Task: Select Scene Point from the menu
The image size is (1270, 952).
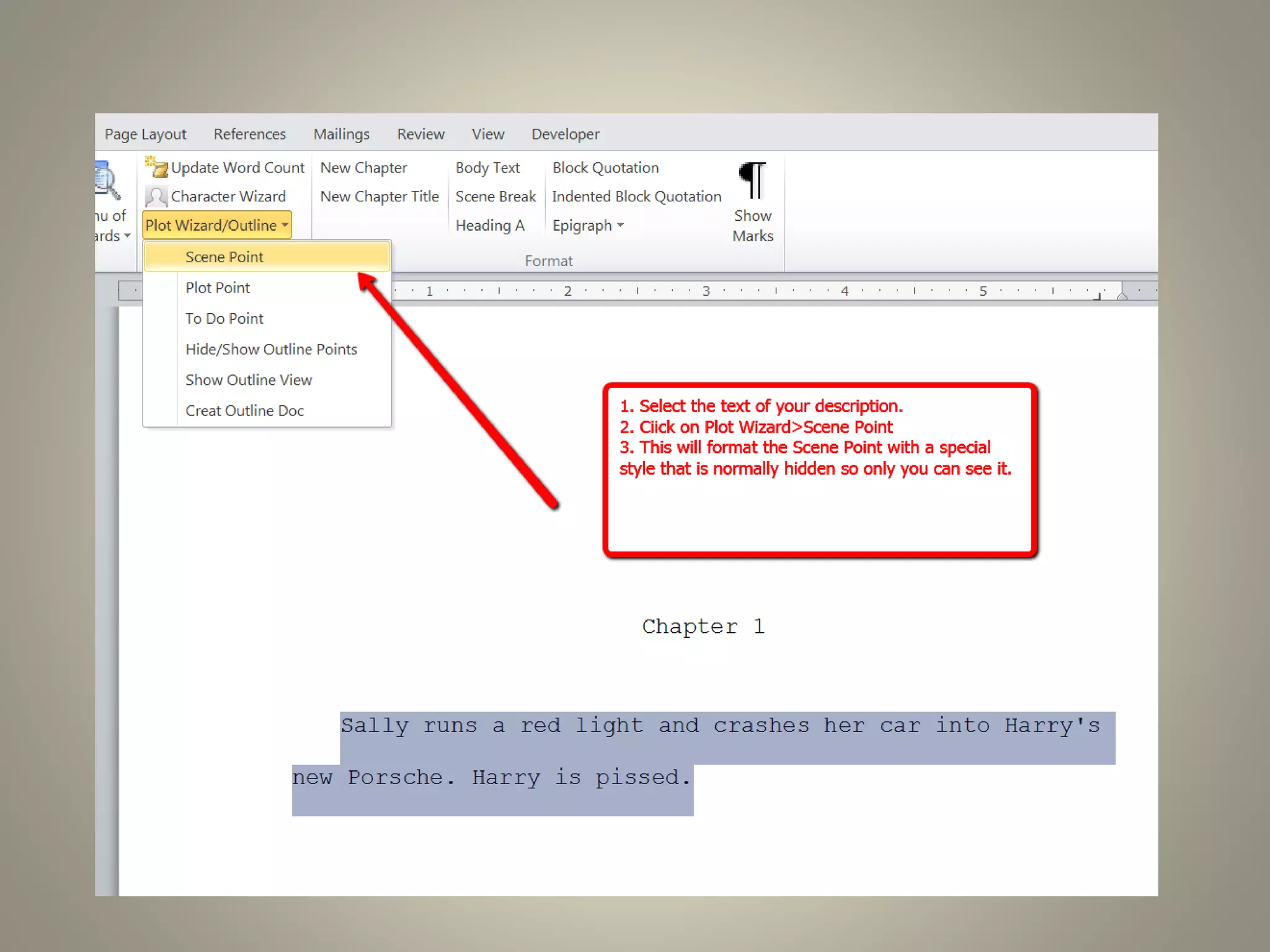Action: pos(224,257)
